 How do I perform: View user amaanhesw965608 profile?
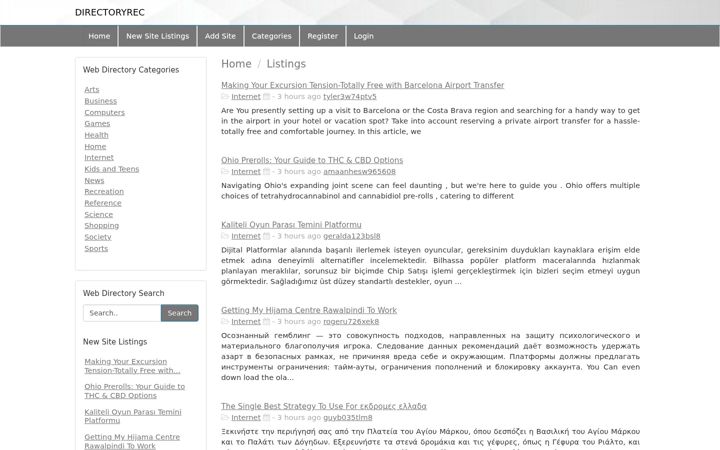click(x=360, y=171)
